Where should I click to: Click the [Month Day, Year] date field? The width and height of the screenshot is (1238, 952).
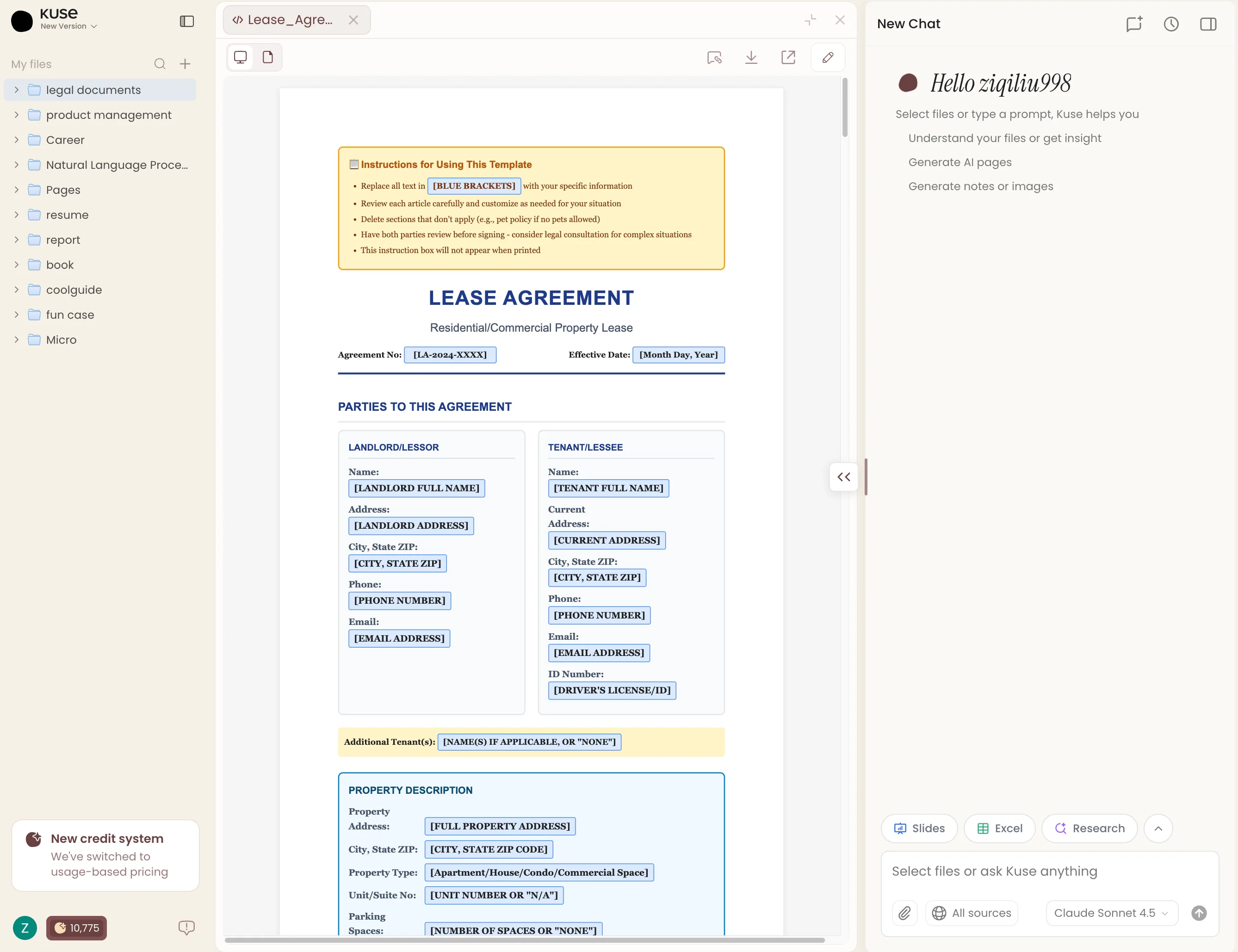pos(678,355)
